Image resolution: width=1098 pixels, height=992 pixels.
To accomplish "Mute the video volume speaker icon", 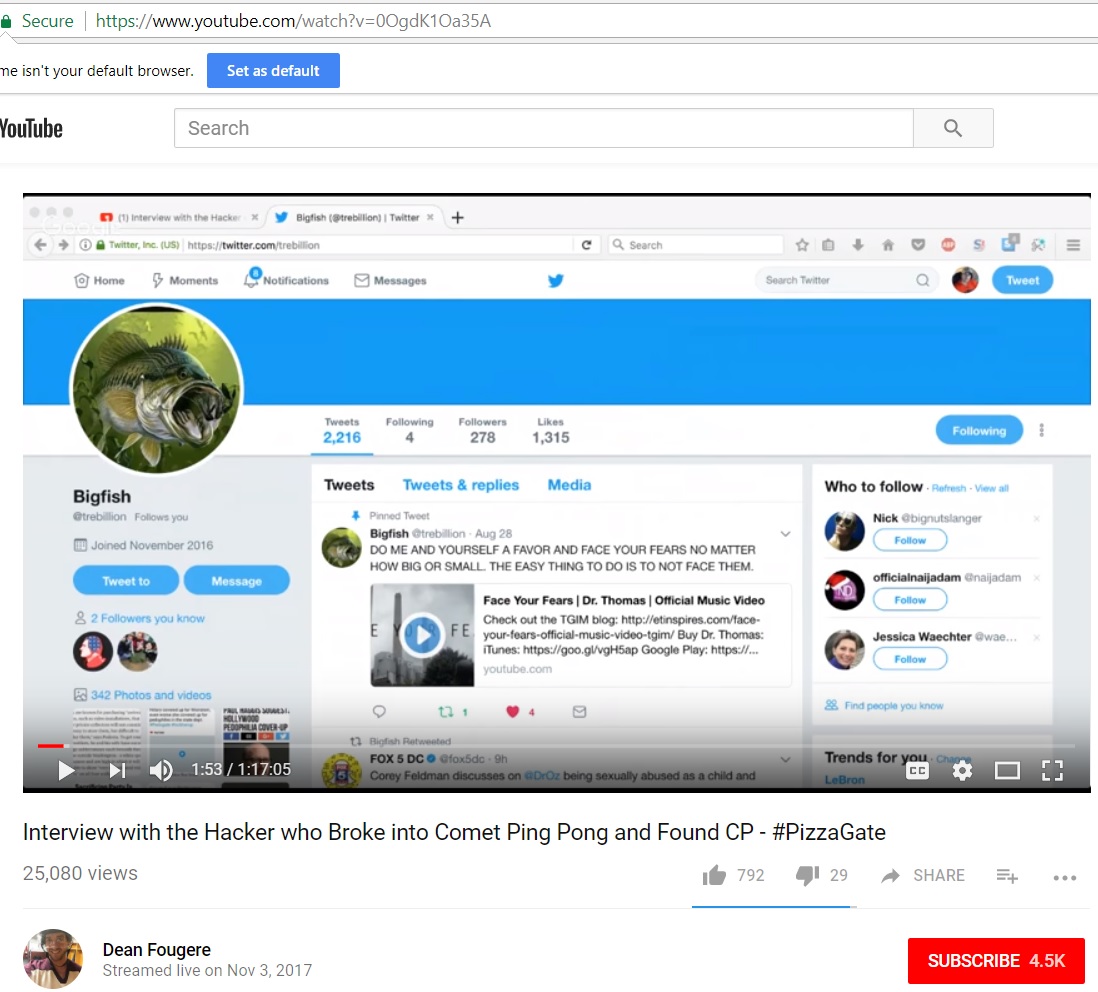I will (x=161, y=770).
